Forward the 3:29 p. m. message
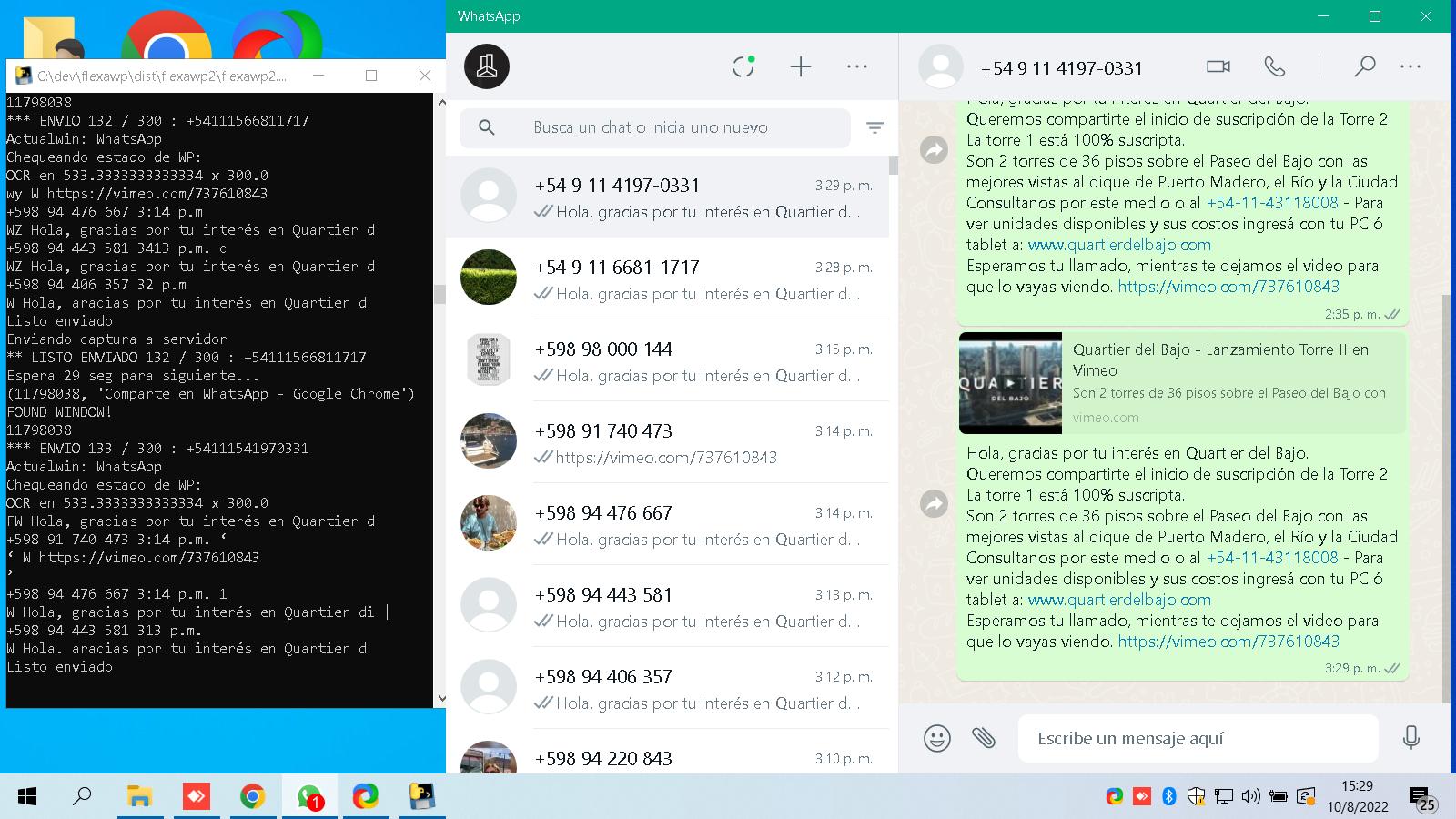Image resolution: width=1456 pixels, height=819 pixels. (x=935, y=503)
